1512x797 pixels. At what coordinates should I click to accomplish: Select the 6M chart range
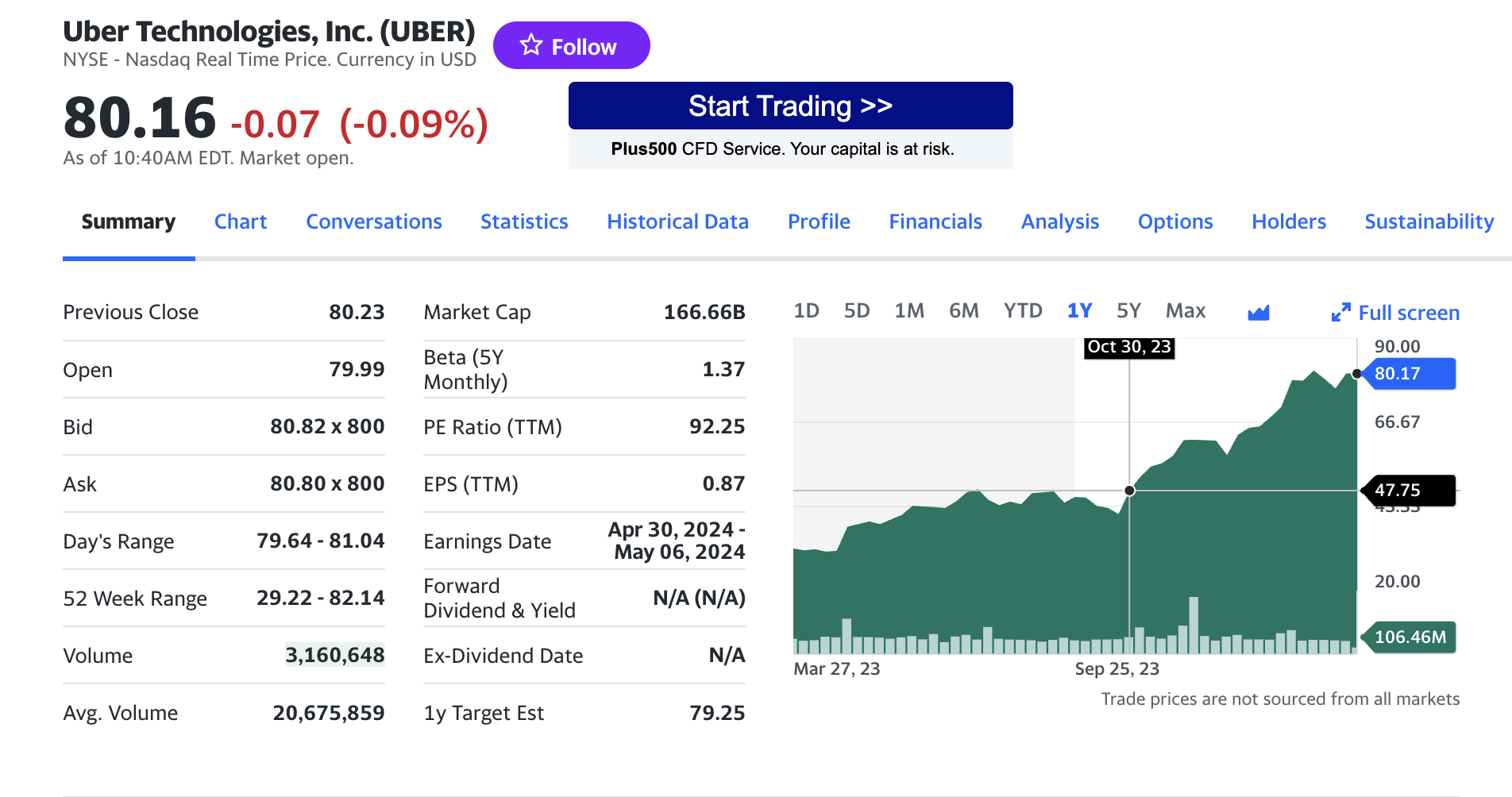pyautogui.click(x=963, y=310)
